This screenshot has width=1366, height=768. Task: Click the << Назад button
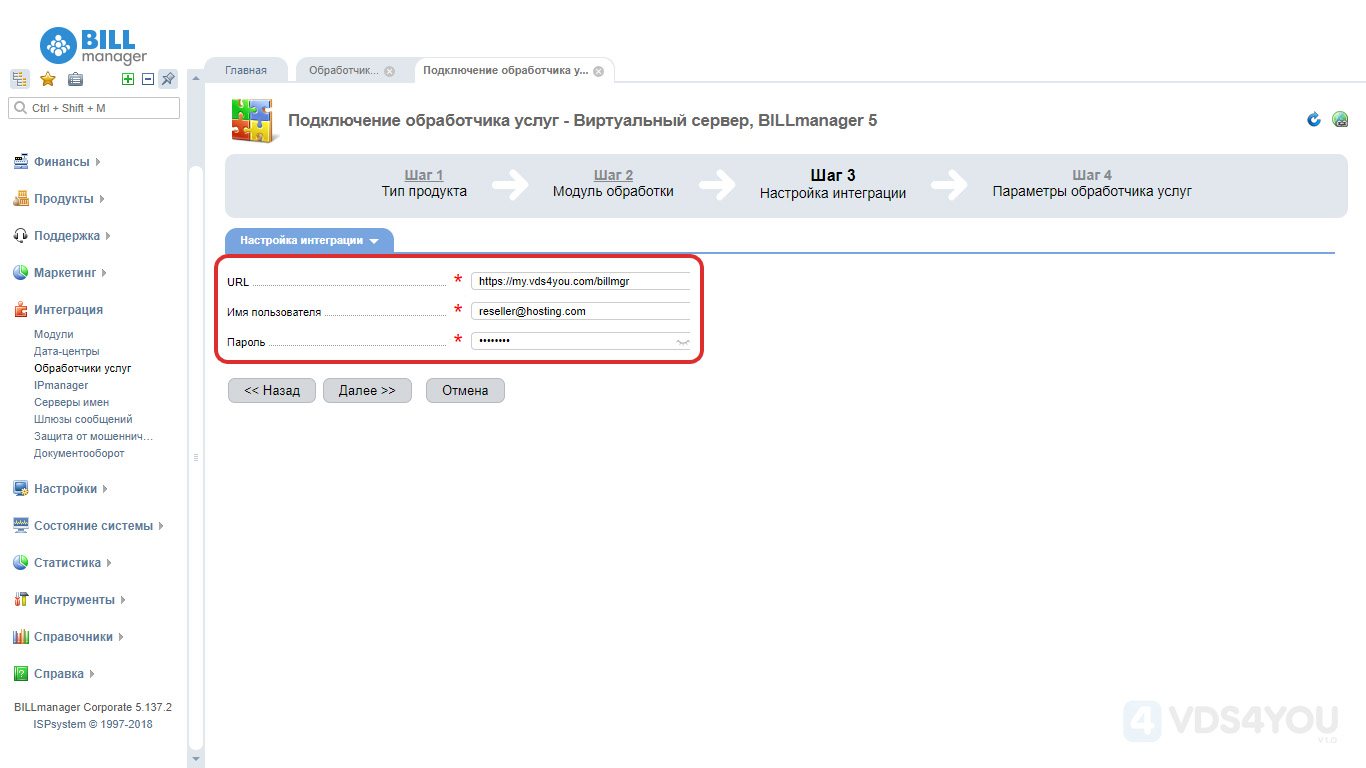tap(272, 391)
